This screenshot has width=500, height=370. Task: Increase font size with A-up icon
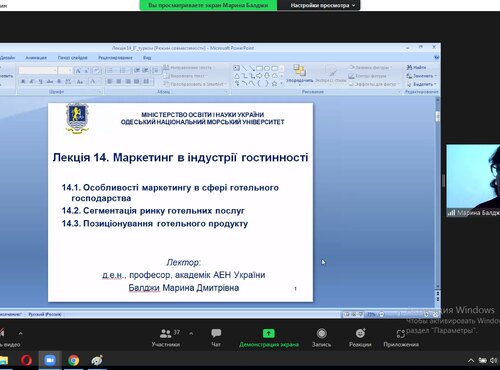click(x=78, y=70)
